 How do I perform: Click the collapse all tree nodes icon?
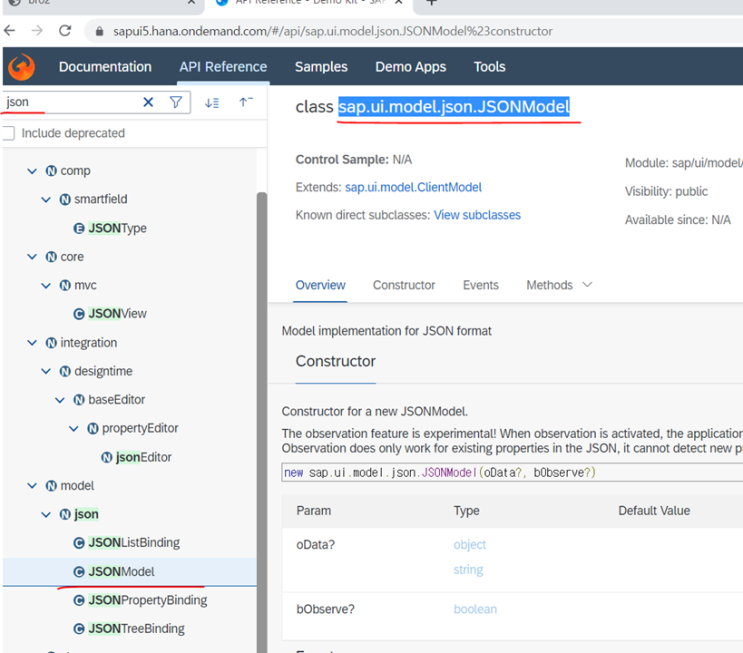(x=246, y=102)
